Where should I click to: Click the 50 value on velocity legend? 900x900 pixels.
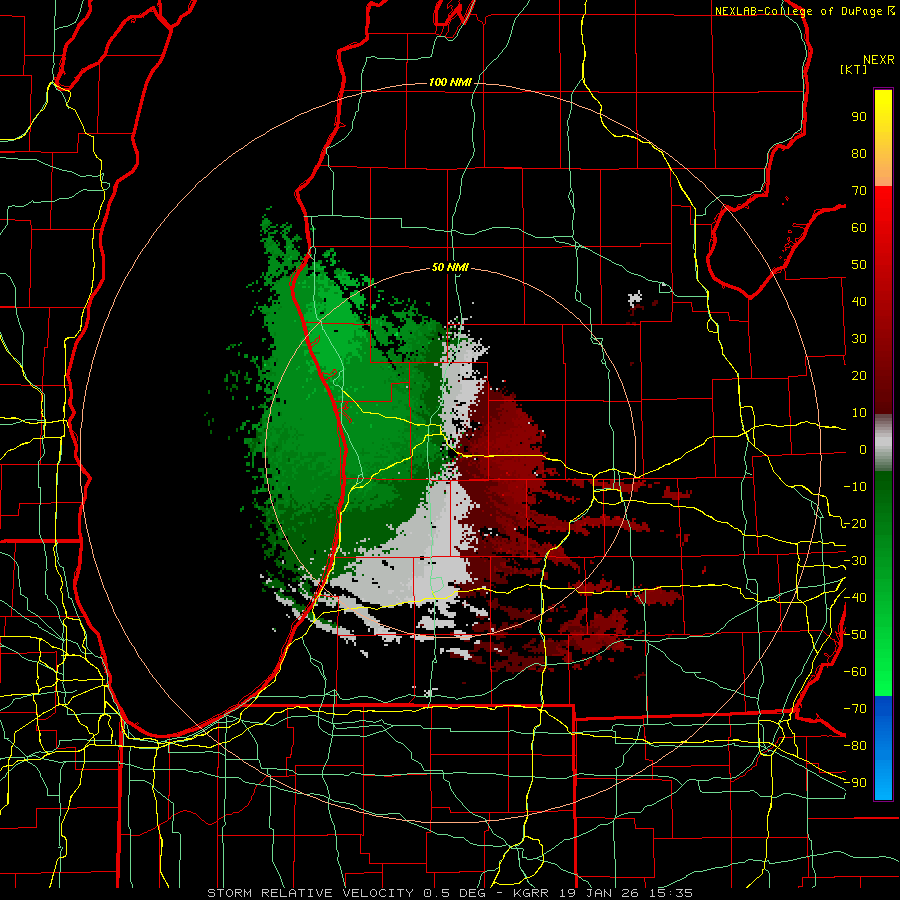coord(859,265)
